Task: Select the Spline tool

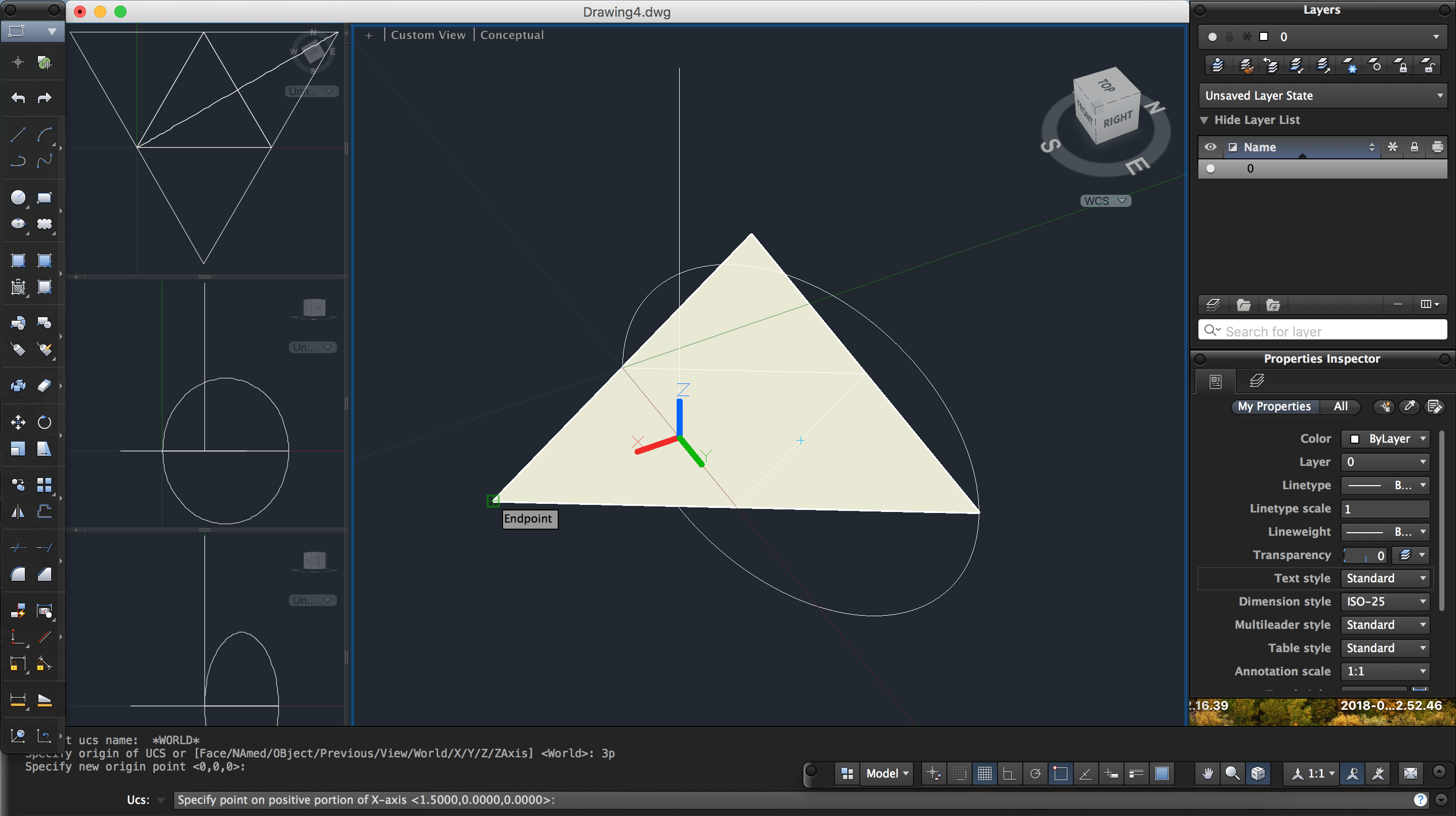Action: (44, 161)
